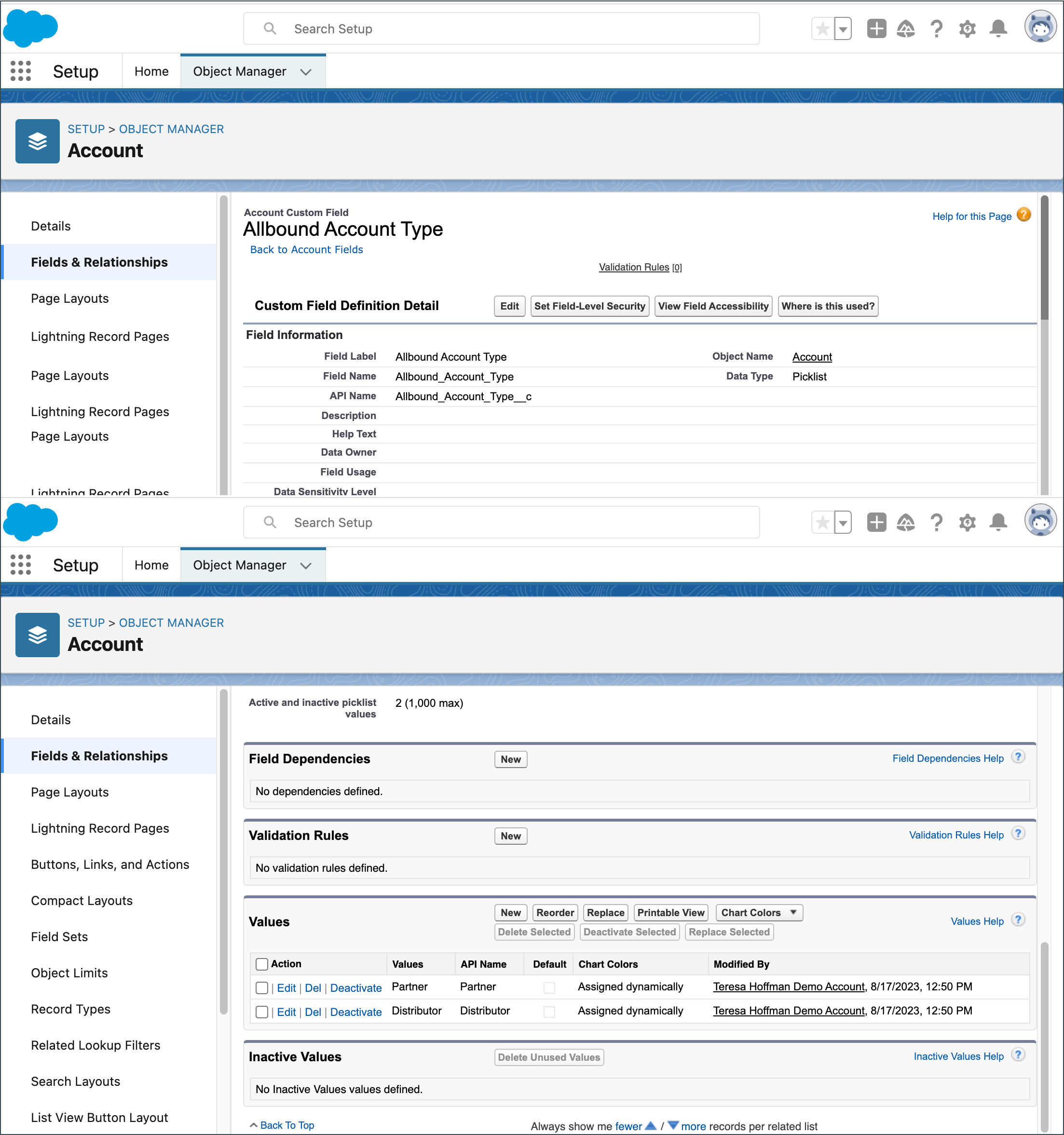Click Salesforce cloud logo in field detail window
The height and width of the screenshot is (1135, 1064).
pyautogui.click(x=30, y=28)
